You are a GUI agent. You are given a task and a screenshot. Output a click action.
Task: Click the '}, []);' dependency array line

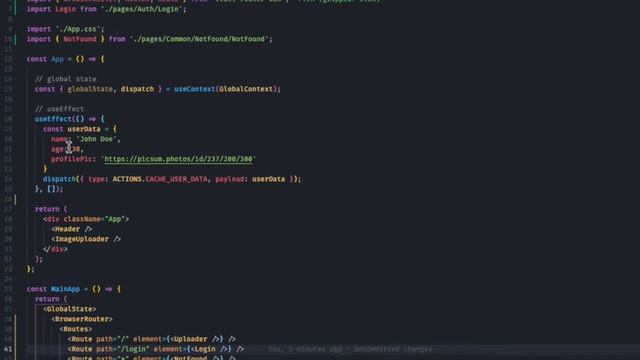click(49, 189)
